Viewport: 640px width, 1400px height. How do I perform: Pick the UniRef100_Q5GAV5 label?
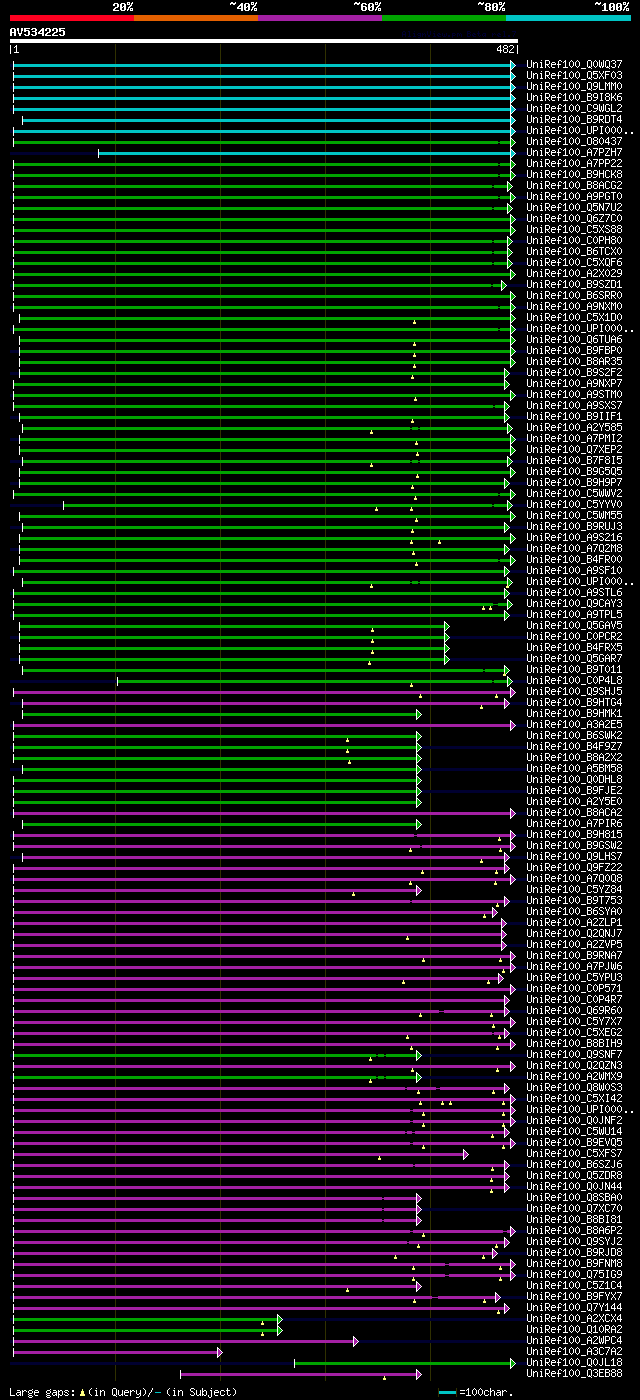pyautogui.click(x=574, y=625)
